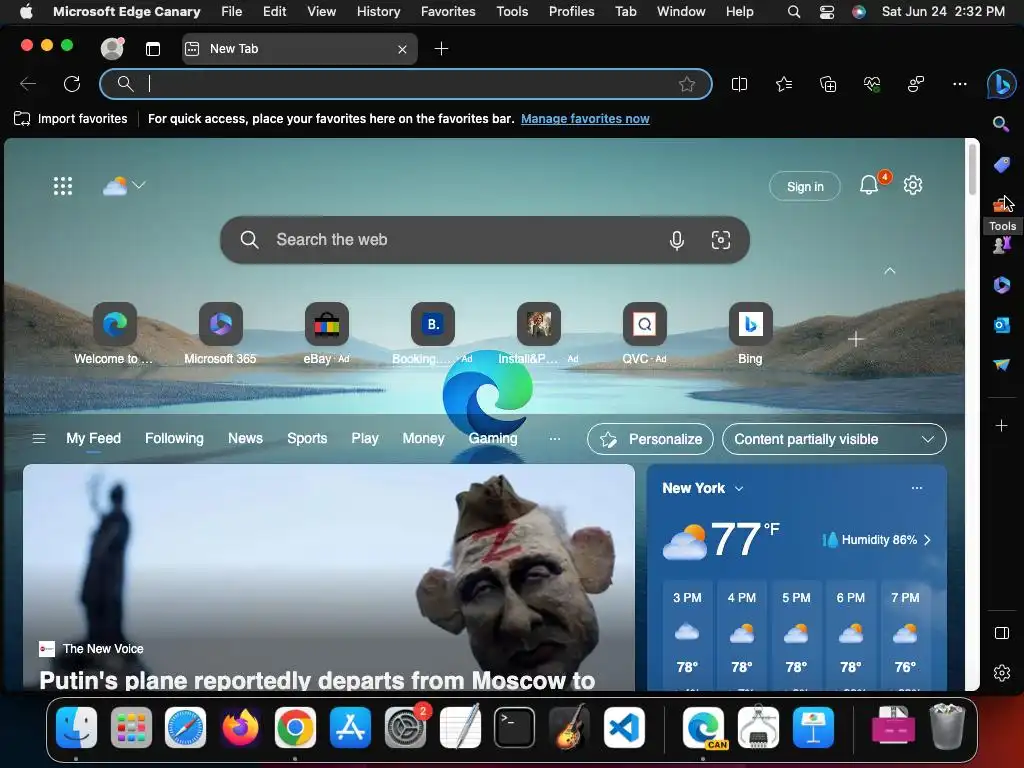This screenshot has width=1024, height=768.
Task: Click the page vertical scrollbar
Action: tap(972, 170)
